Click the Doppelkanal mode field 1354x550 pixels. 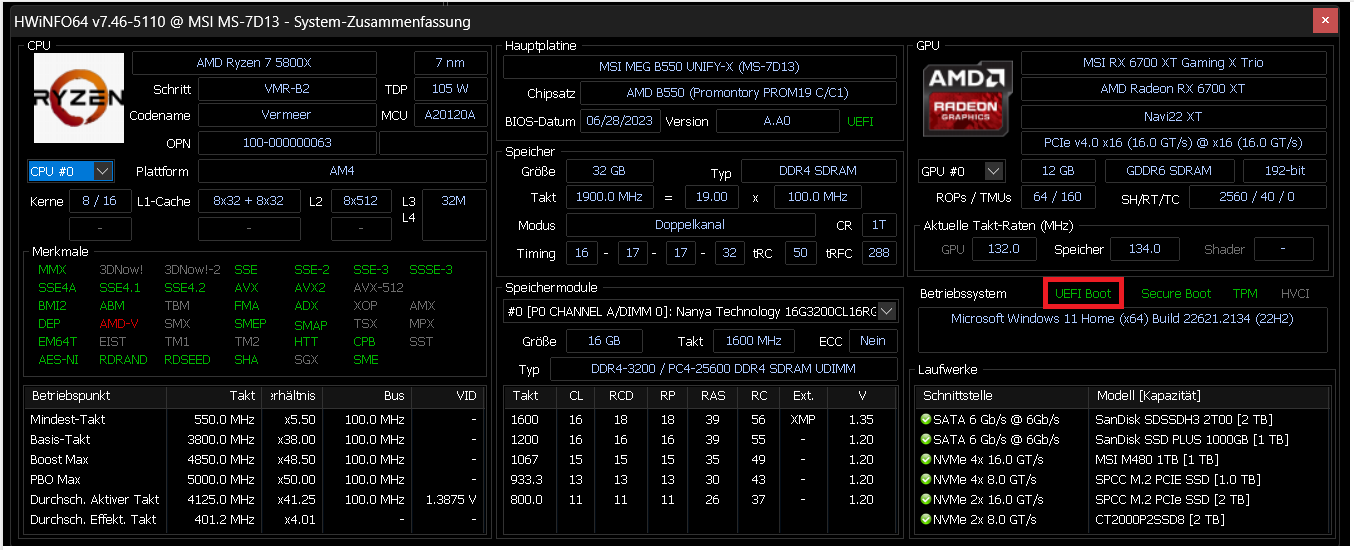[689, 225]
